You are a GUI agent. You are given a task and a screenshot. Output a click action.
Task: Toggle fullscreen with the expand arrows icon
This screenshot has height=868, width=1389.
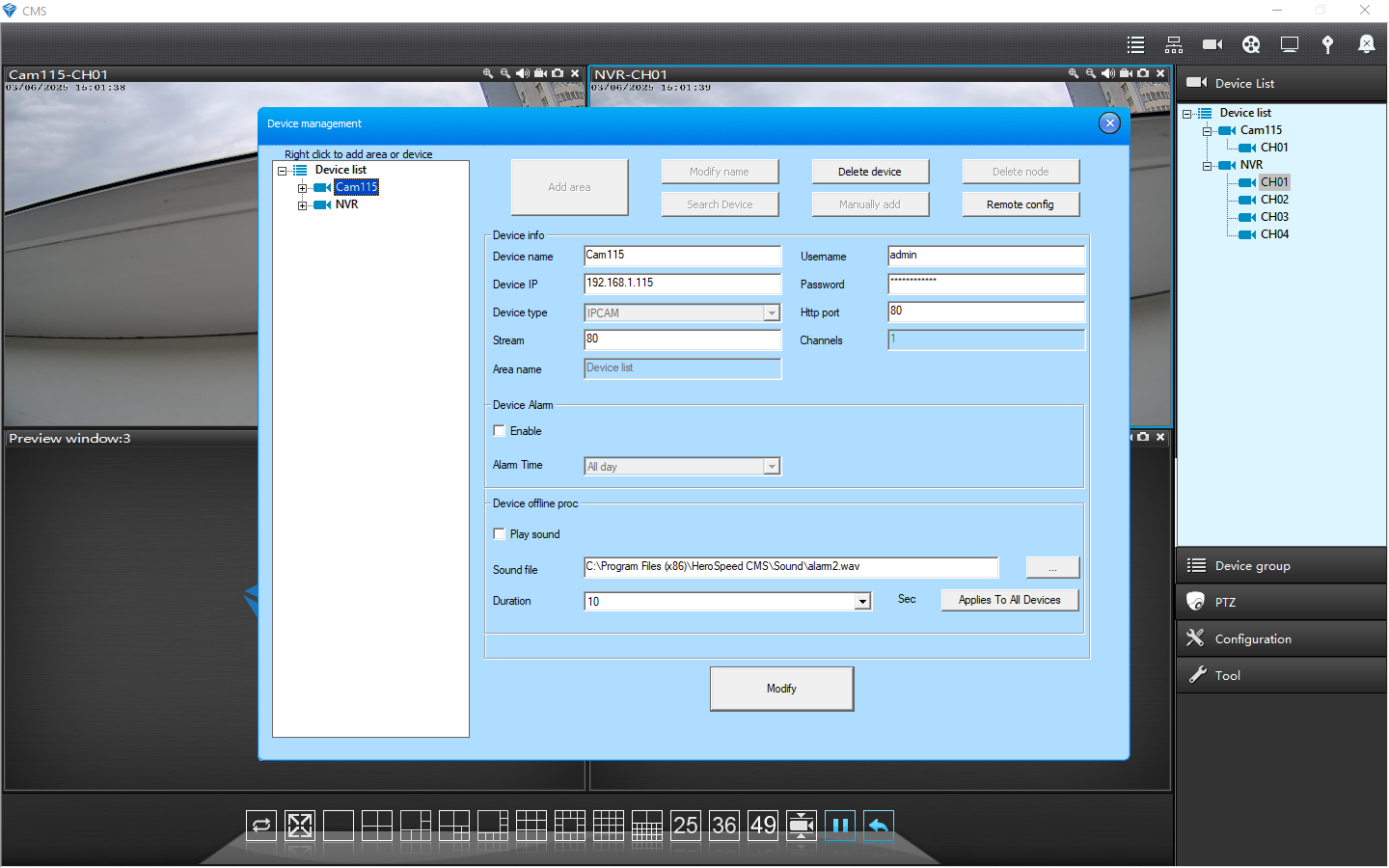point(300,826)
